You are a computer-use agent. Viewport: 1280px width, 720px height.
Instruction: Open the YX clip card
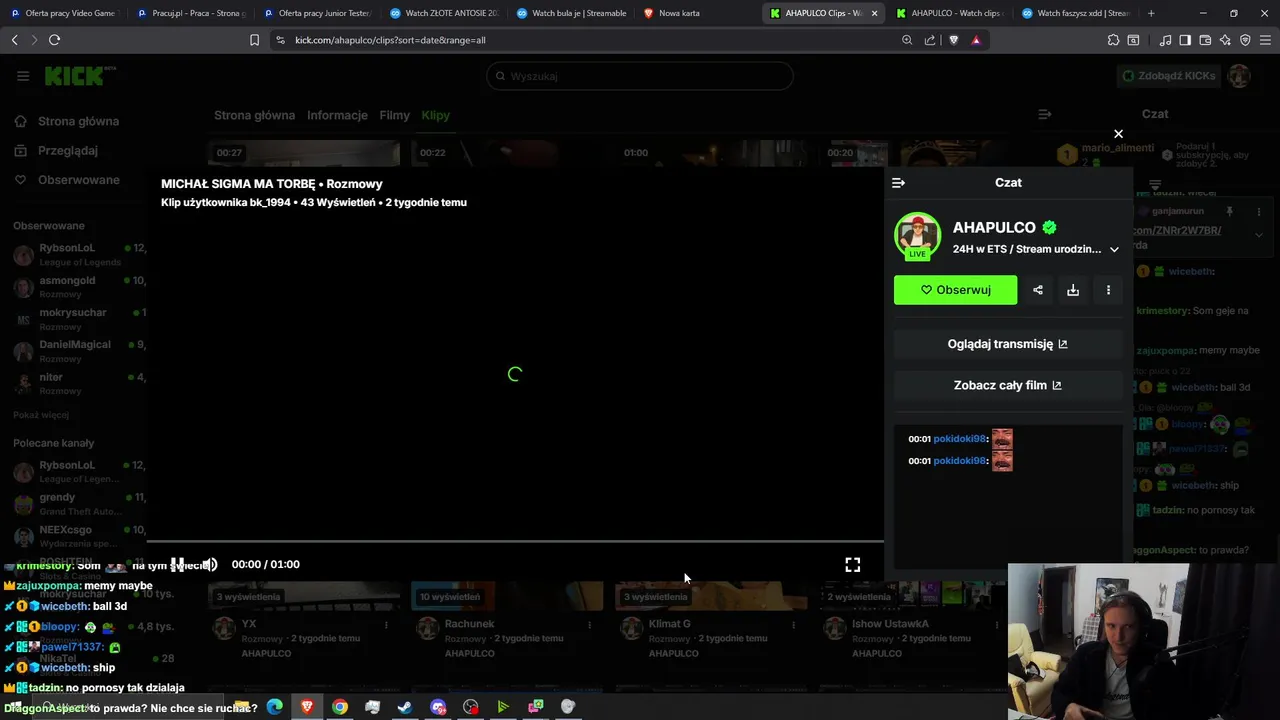(x=303, y=620)
